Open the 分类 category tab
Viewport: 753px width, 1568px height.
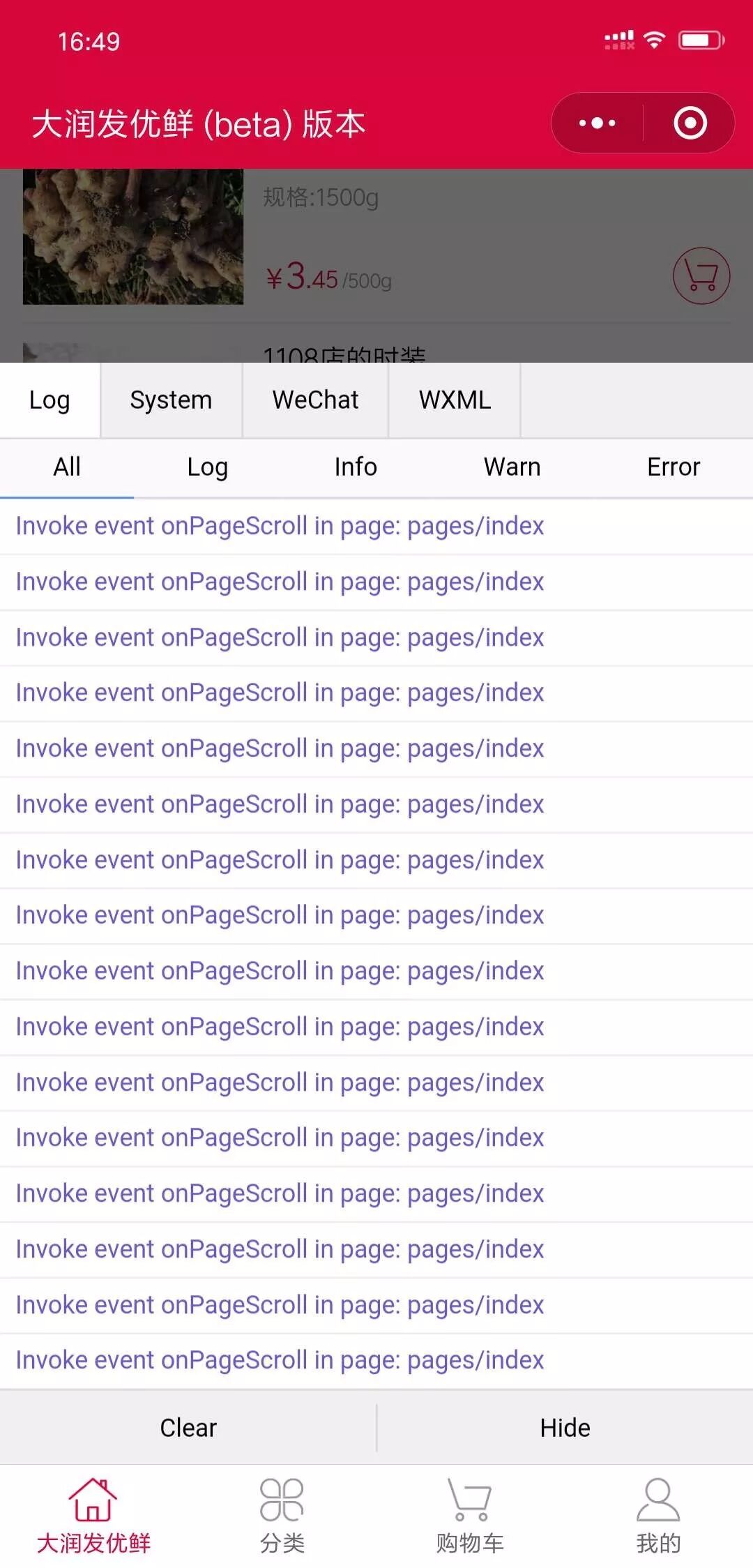pyautogui.click(x=282, y=1515)
